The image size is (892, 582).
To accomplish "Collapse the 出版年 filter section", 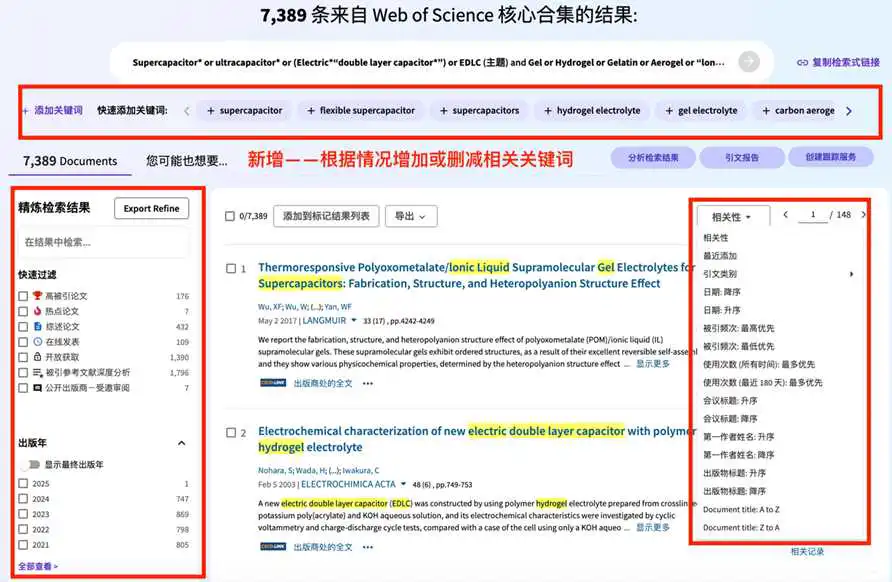I will [x=181, y=443].
